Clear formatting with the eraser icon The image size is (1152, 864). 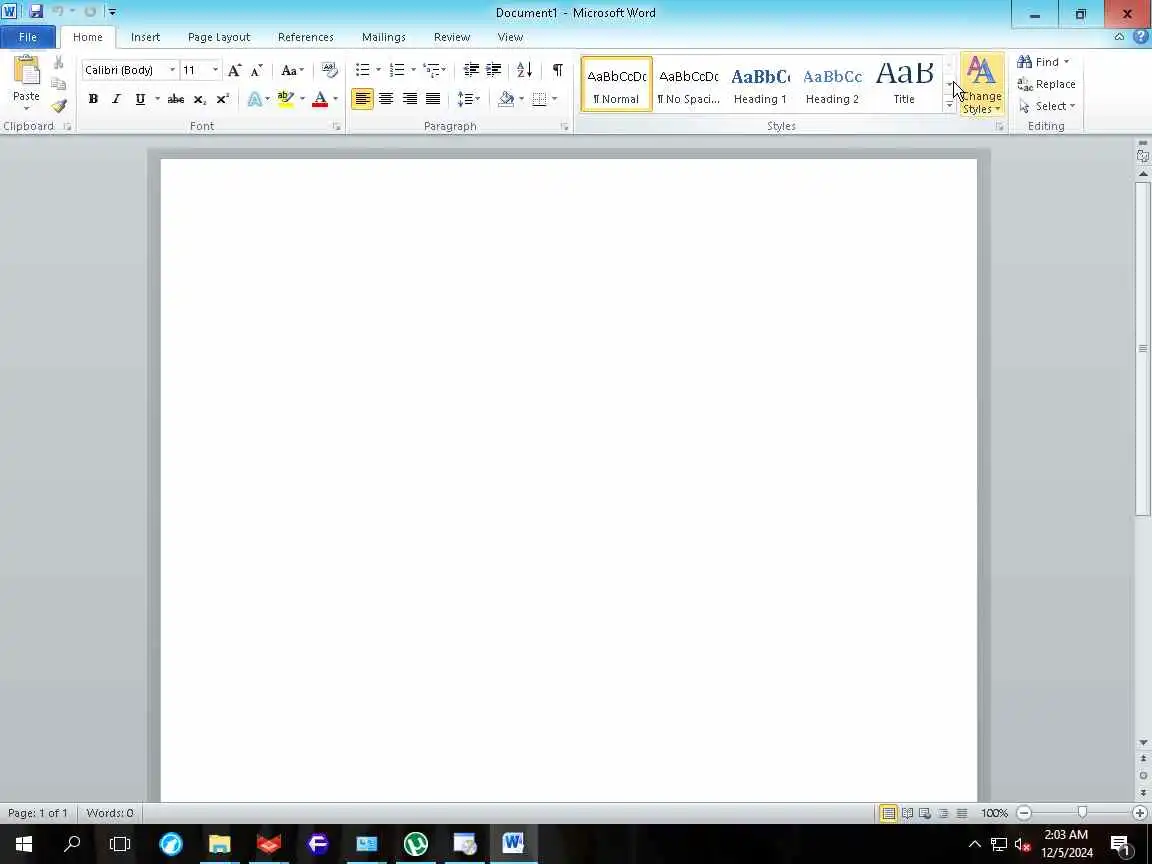click(330, 70)
